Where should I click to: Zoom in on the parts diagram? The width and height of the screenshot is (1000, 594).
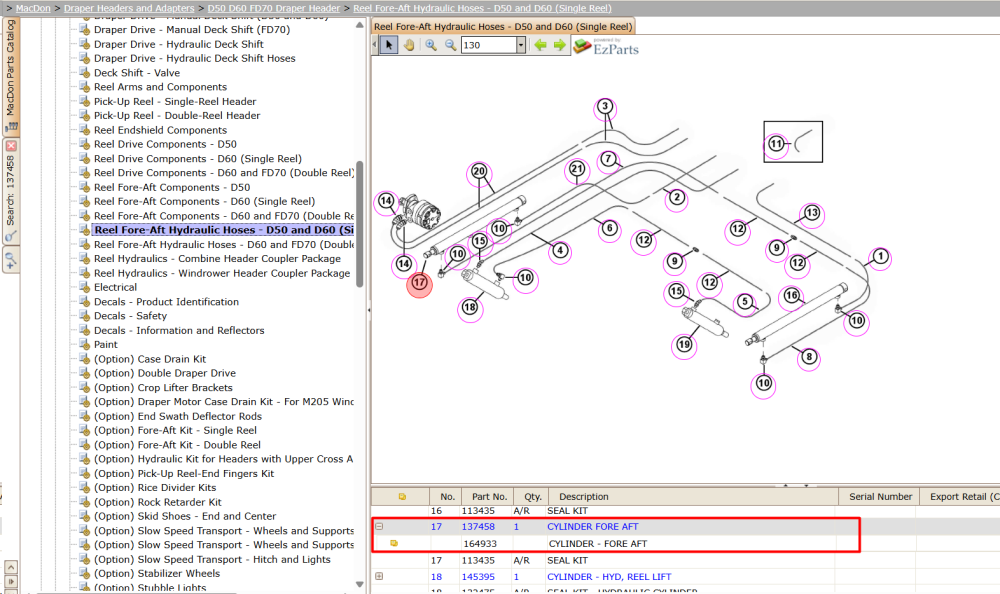coord(431,45)
